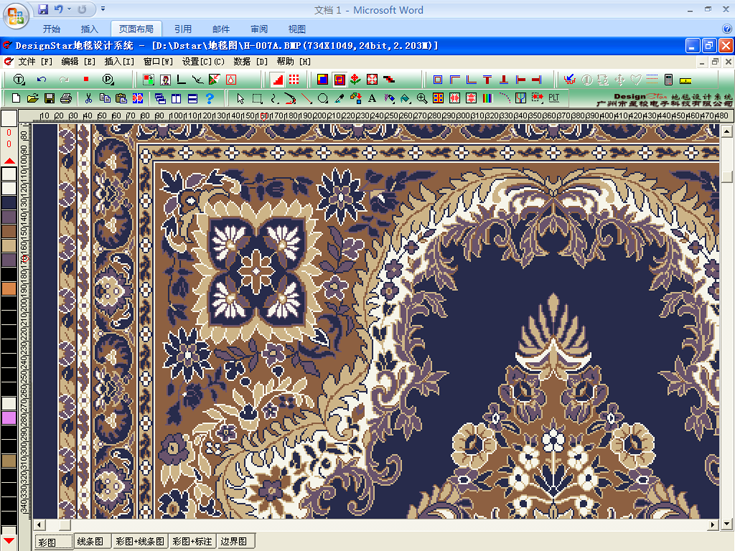This screenshot has width=735, height=551.
Task: Click the circled T tool icon
Action: (19, 80)
